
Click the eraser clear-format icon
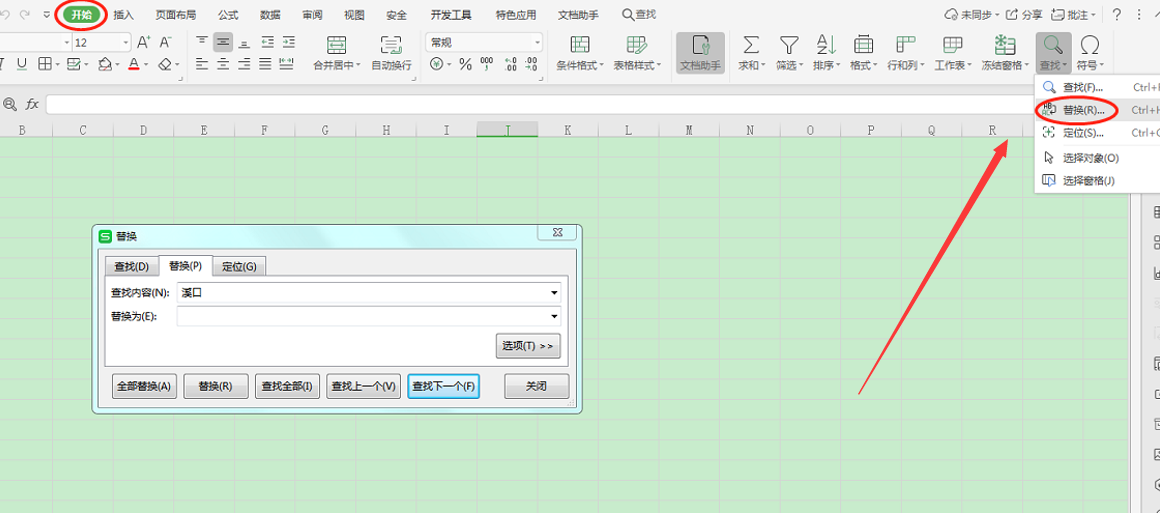click(166, 64)
